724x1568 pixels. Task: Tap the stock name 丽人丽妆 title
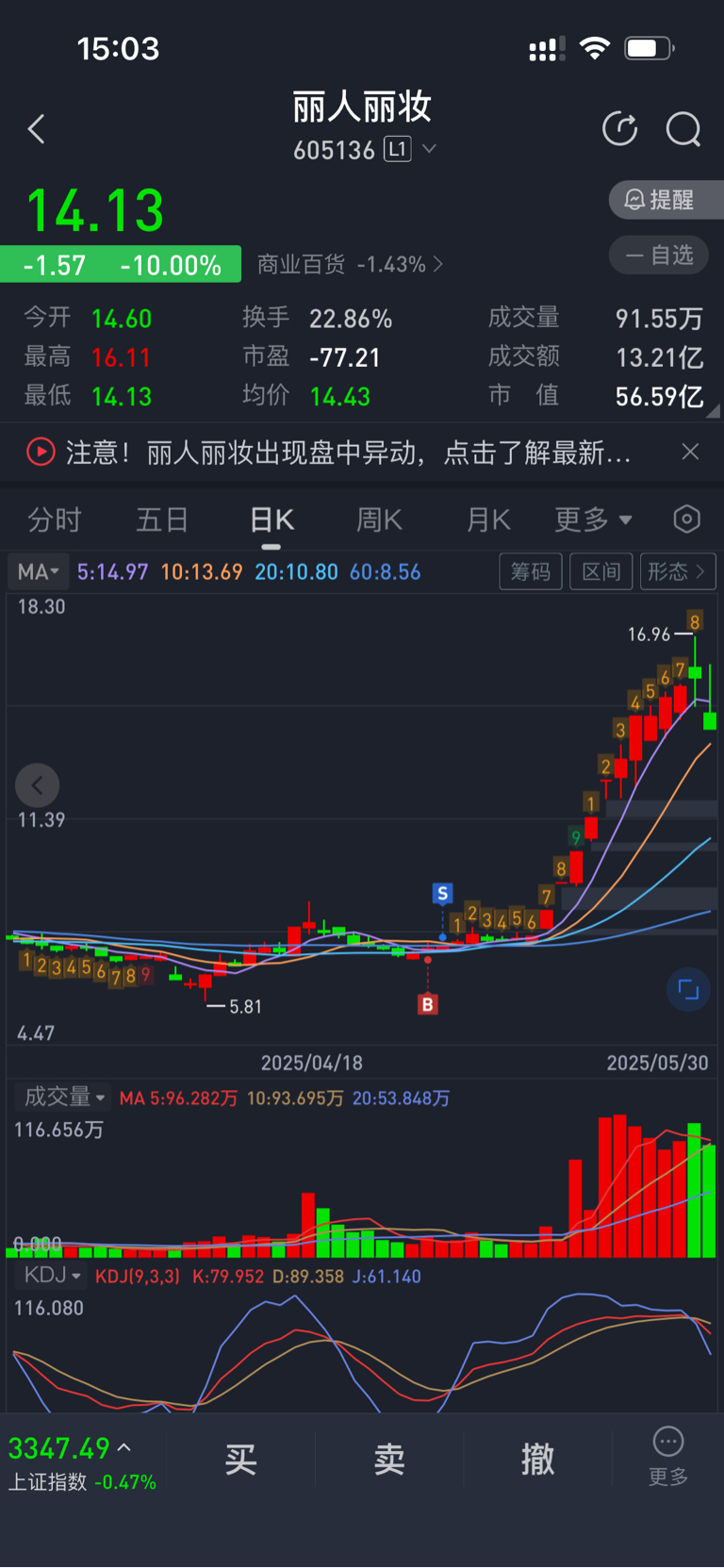(x=362, y=107)
